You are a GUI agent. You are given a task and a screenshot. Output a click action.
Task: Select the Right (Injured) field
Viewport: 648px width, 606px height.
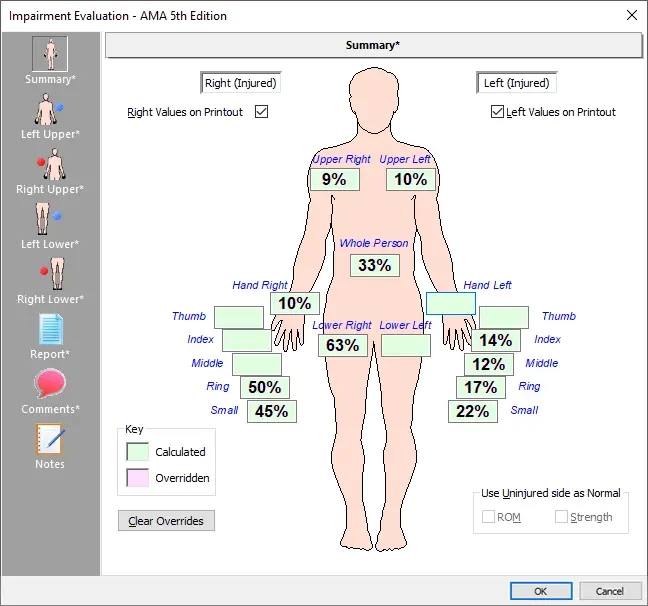click(x=241, y=83)
